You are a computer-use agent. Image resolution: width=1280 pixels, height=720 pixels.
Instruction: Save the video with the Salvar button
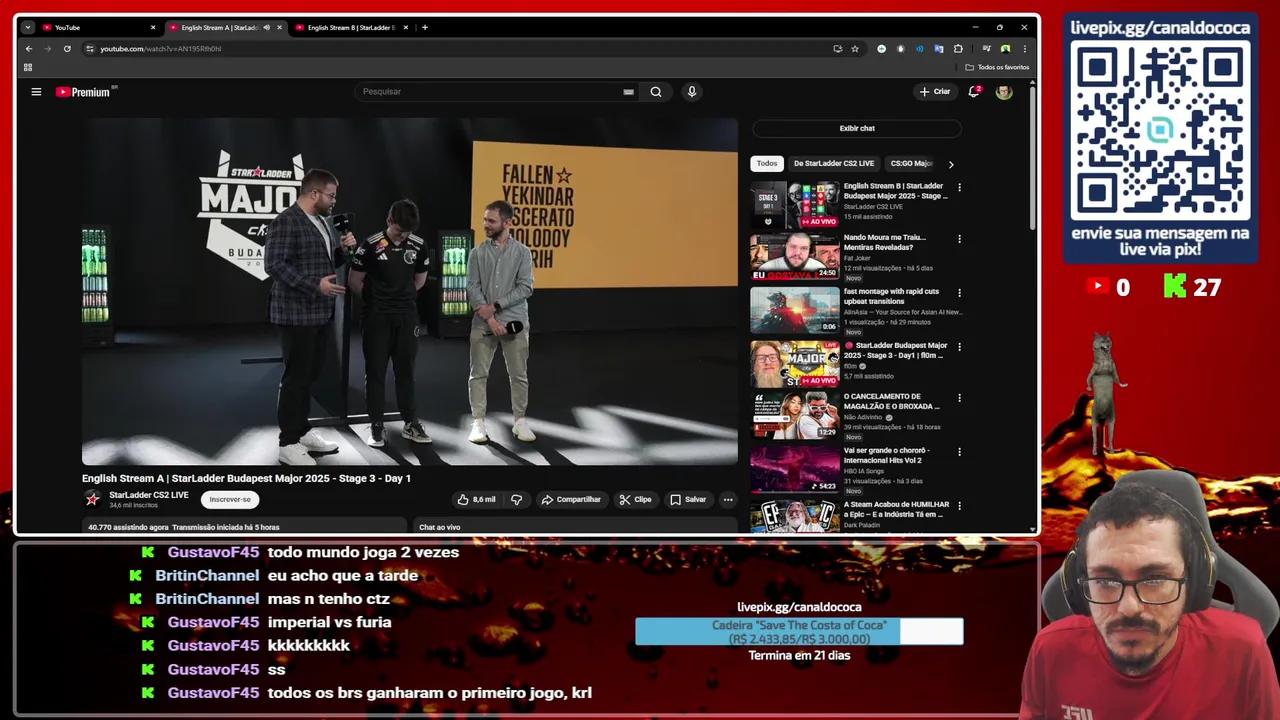click(x=688, y=499)
